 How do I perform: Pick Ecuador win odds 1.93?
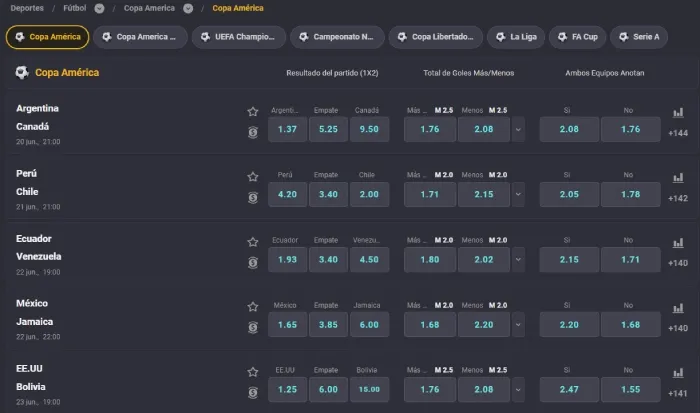click(x=288, y=259)
